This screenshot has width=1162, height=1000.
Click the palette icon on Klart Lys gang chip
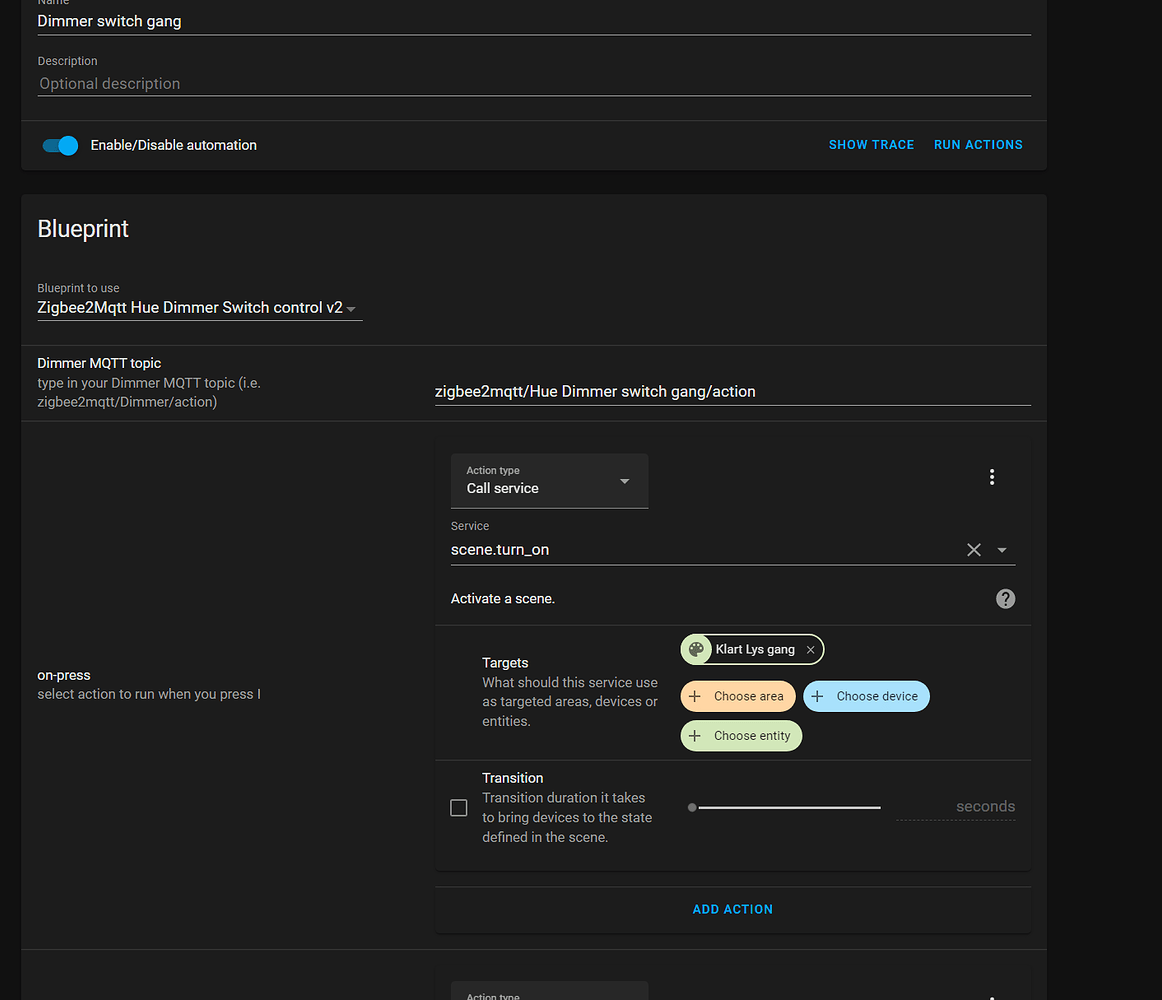click(696, 649)
